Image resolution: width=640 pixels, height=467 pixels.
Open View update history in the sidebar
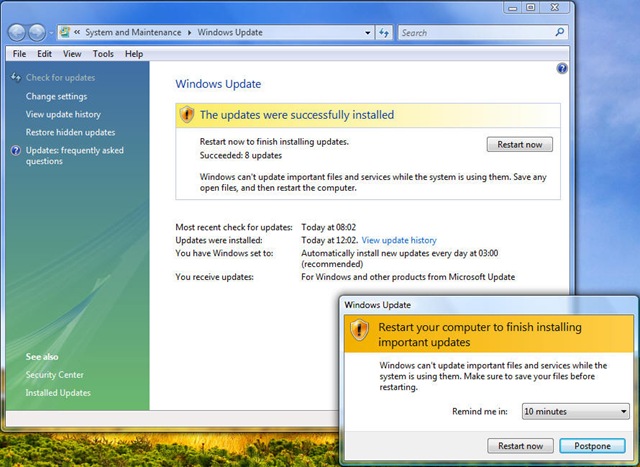[x=63, y=114]
